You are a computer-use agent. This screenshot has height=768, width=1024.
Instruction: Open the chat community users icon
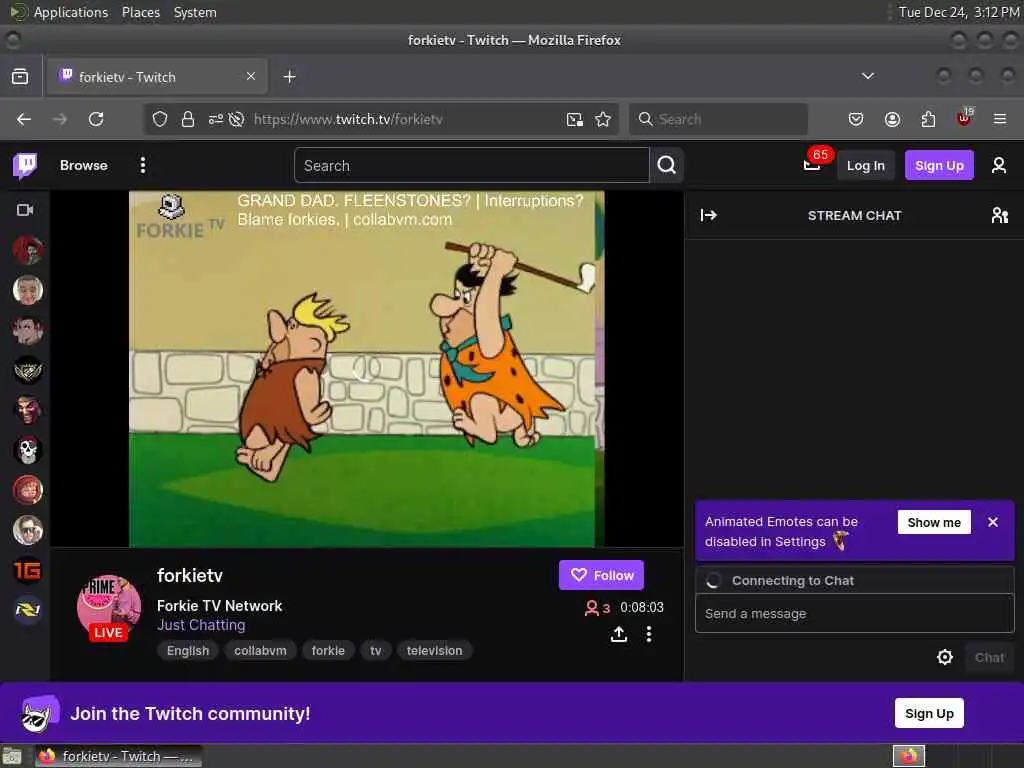pyautogui.click(x=999, y=216)
